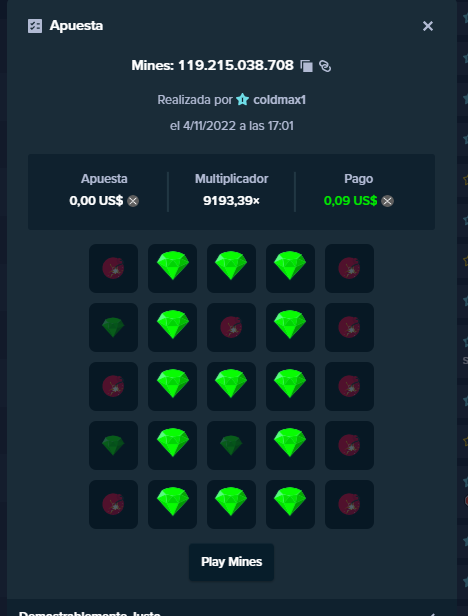Select faded gem in second row's first column

pos(113,327)
